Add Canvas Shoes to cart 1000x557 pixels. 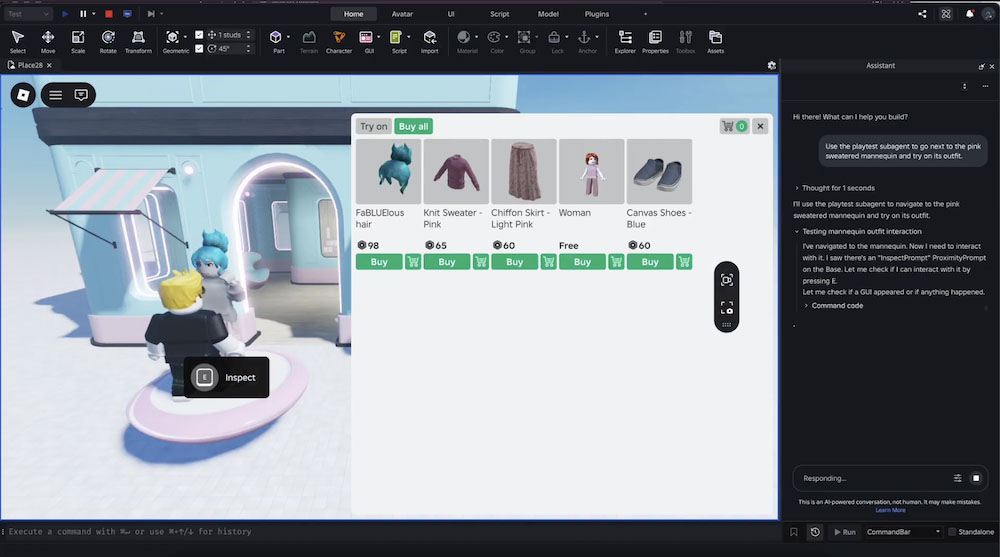684,262
